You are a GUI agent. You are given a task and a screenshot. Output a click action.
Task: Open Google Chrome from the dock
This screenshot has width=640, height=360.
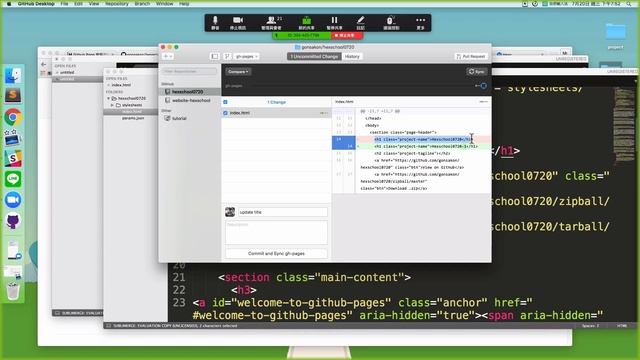pyautogui.click(x=13, y=117)
